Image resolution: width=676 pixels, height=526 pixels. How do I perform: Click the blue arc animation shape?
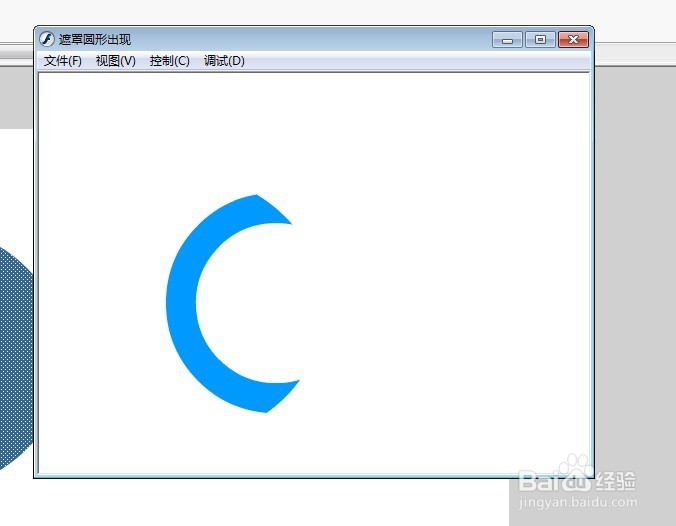[183, 302]
